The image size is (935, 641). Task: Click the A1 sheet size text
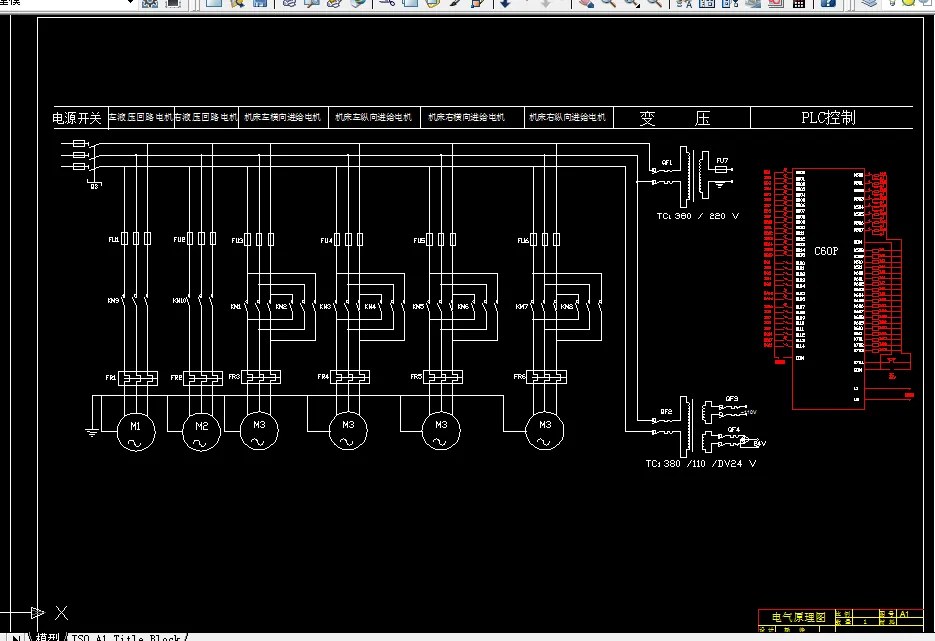pos(904,614)
